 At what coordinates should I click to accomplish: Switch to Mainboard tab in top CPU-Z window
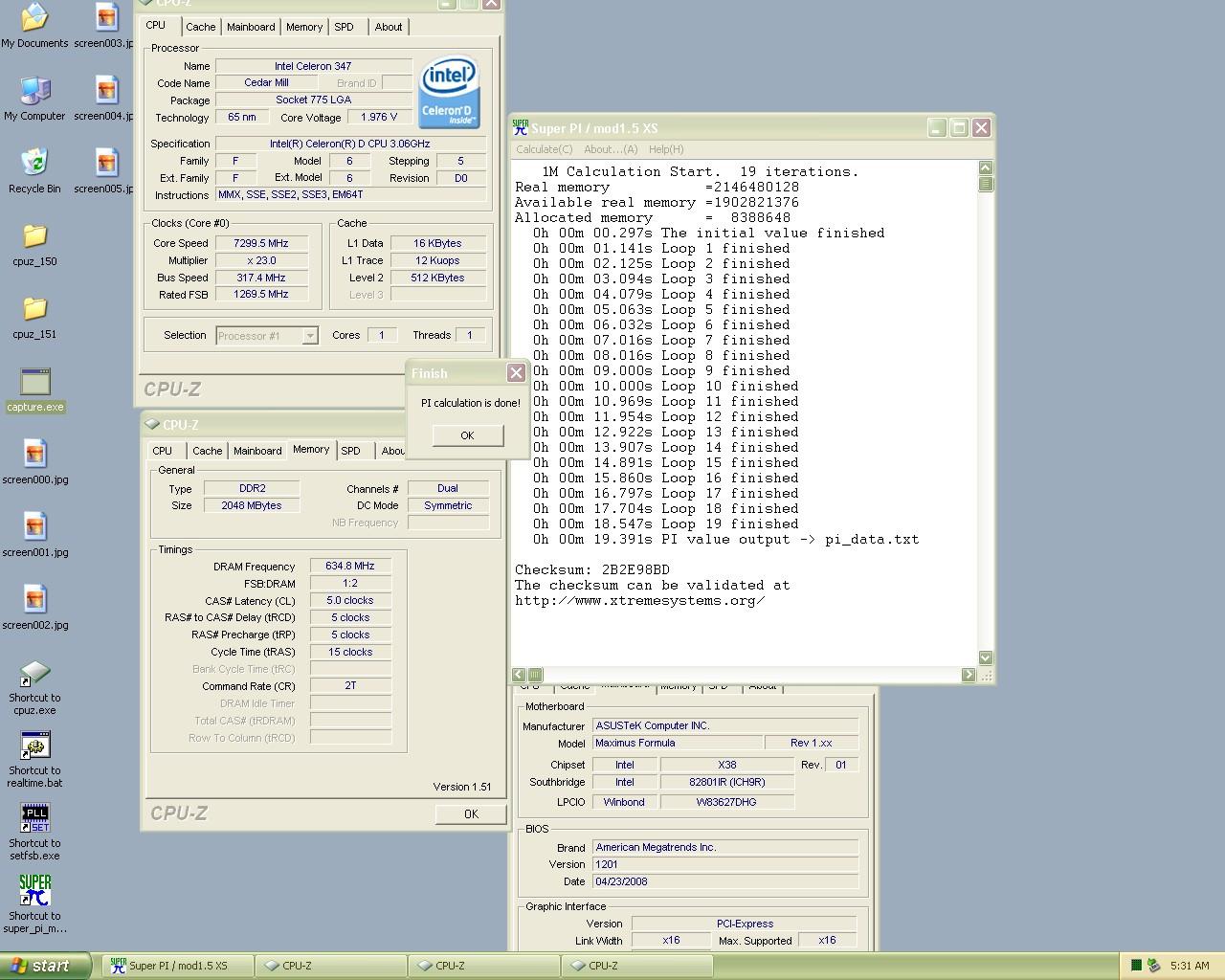coord(251,27)
